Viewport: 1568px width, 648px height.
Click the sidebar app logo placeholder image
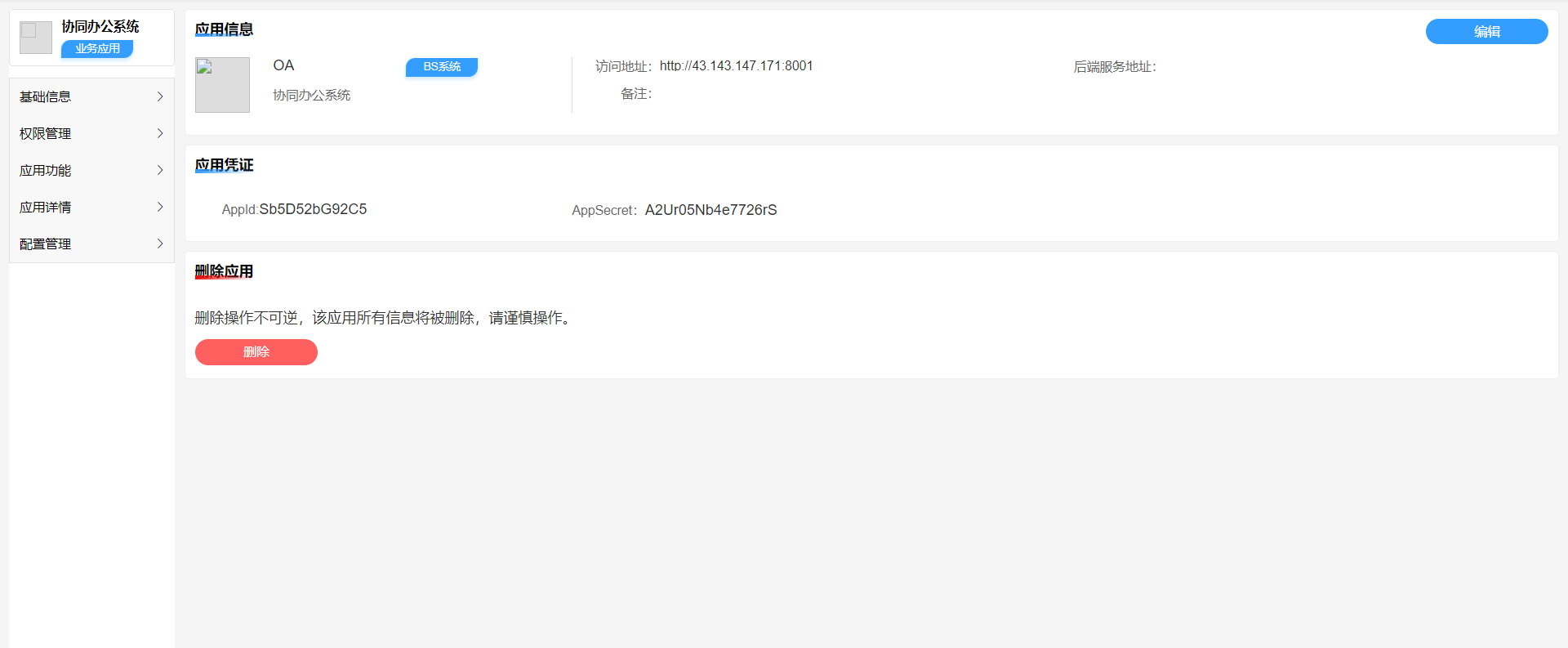pos(36,38)
